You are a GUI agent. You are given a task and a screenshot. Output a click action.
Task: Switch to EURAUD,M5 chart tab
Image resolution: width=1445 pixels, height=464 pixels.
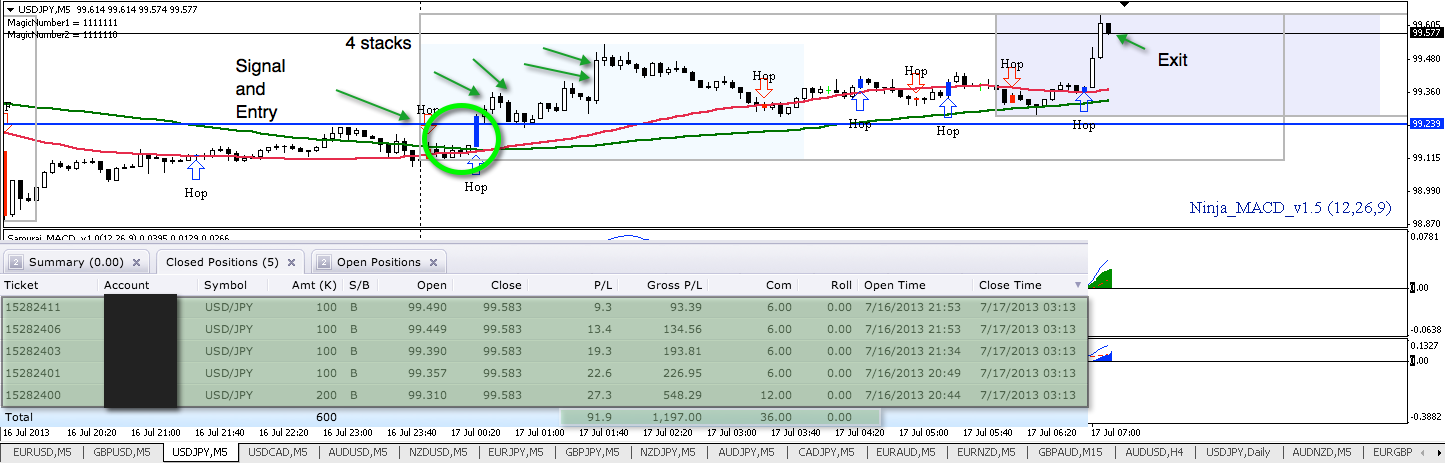(907, 453)
